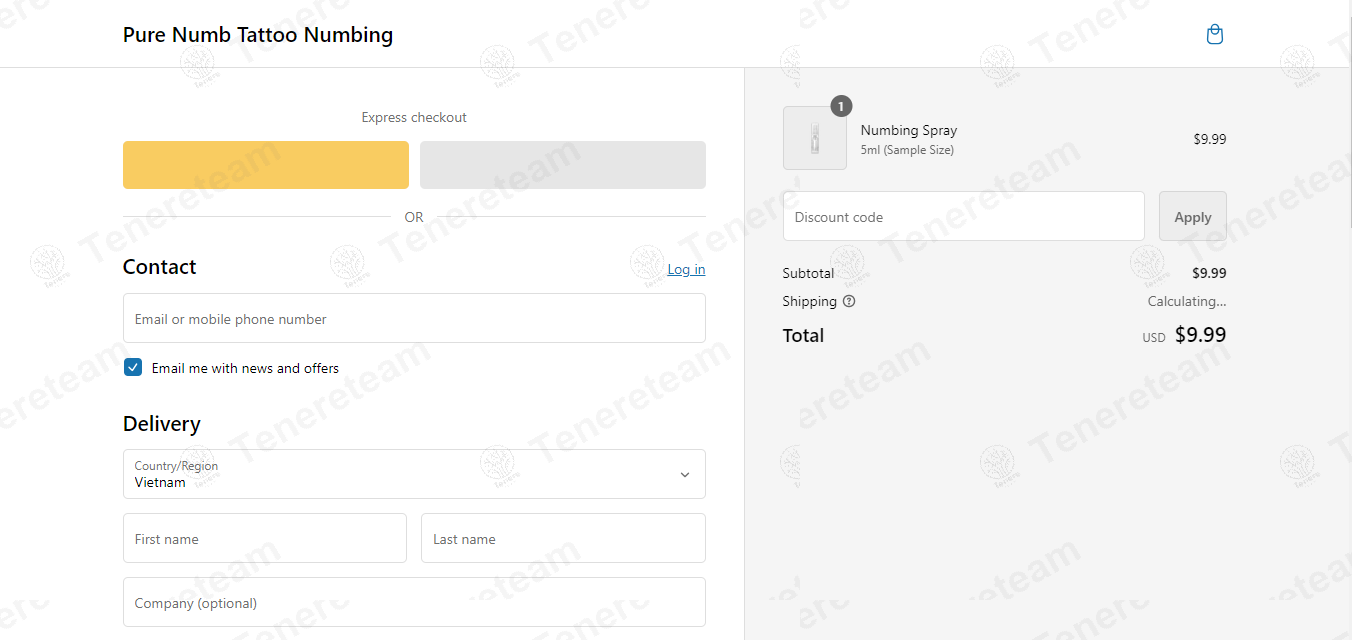1352x640 pixels.
Task: Click the Subtotal $9.99 amount
Action: tap(1209, 273)
